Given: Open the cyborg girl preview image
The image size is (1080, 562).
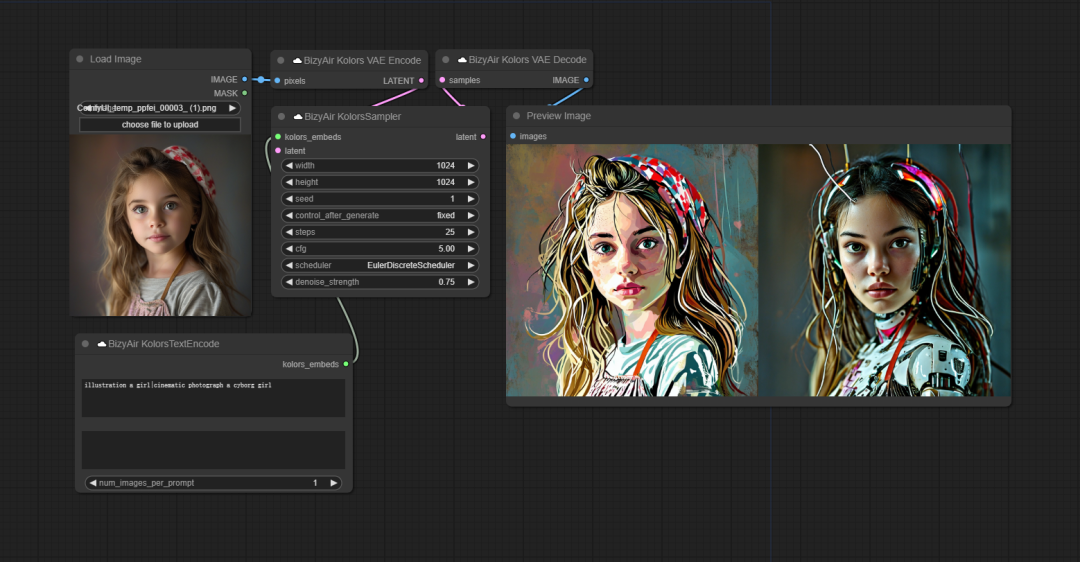Looking at the screenshot, I should [x=885, y=270].
